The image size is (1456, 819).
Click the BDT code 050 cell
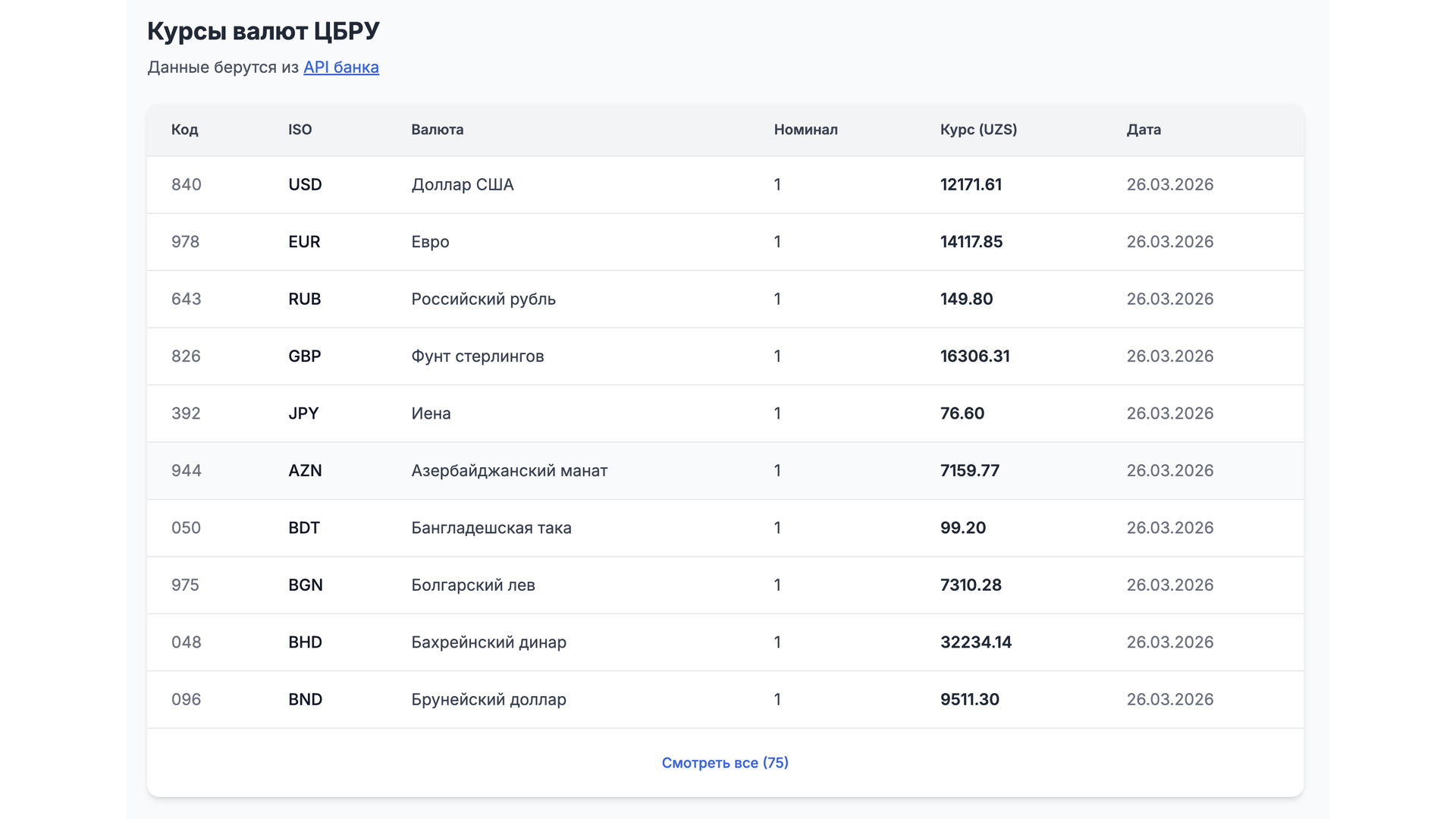pyautogui.click(x=186, y=529)
